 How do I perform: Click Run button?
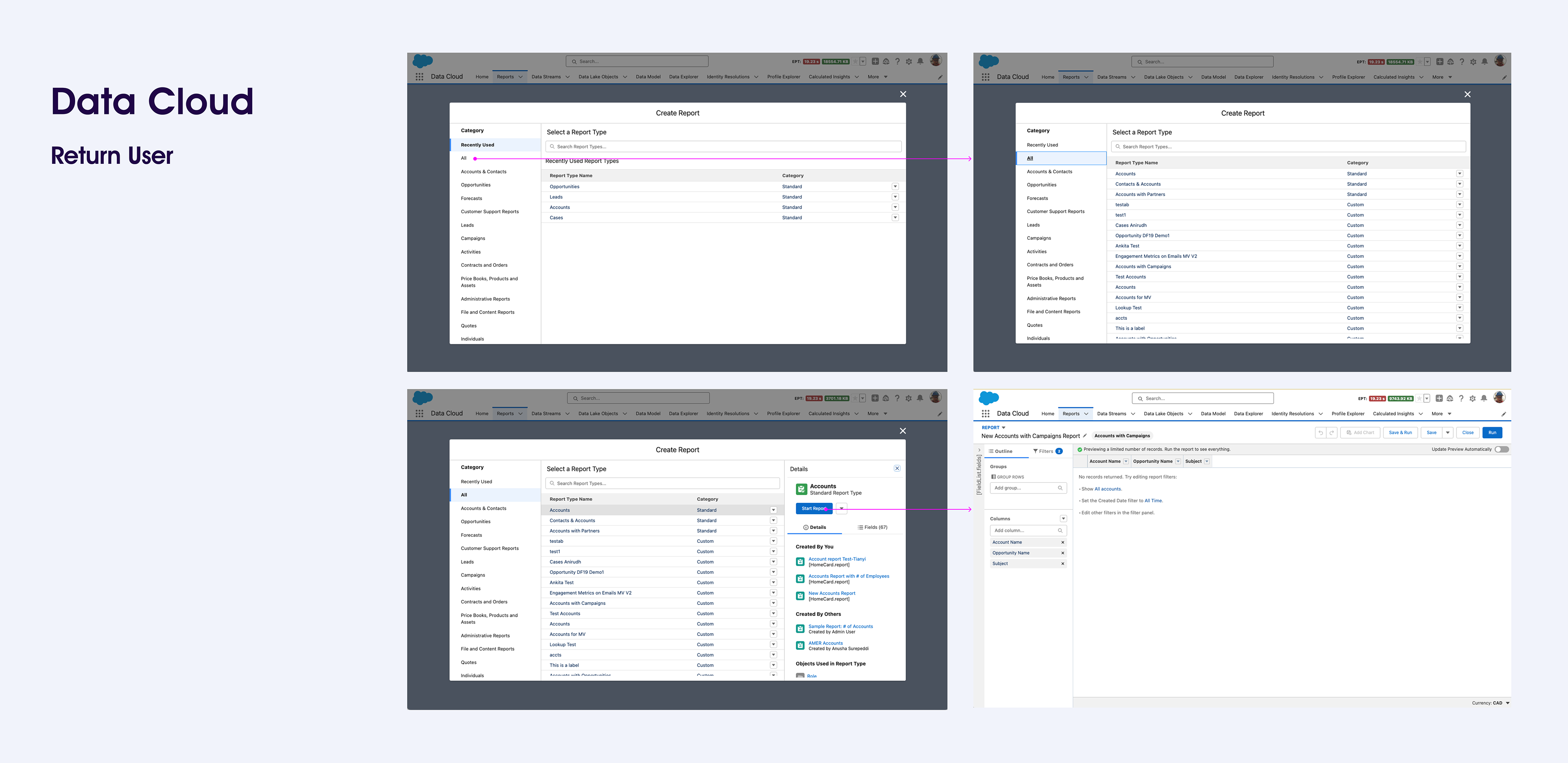1492,432
